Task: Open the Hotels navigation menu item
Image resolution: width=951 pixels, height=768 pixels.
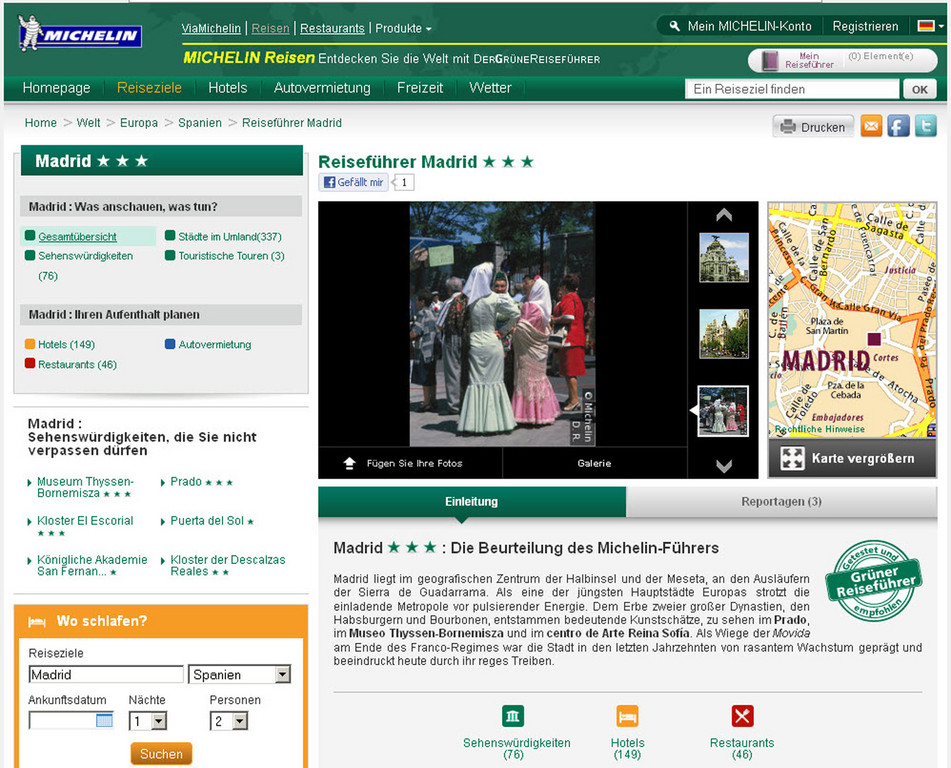Action: click(227, 88)
